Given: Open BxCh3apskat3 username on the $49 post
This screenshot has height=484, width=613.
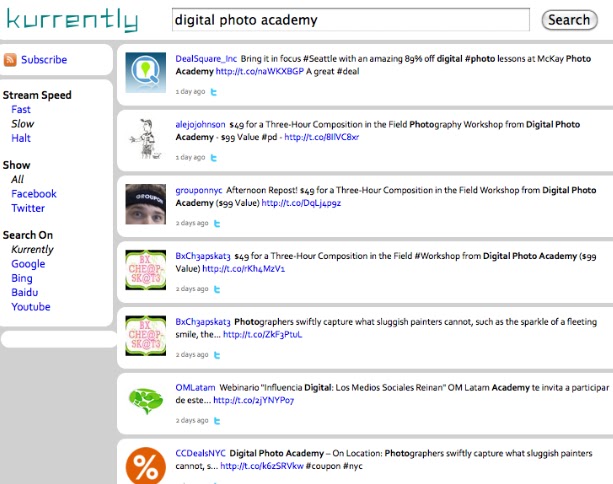Looking at the screenshot, I should 203,256.
